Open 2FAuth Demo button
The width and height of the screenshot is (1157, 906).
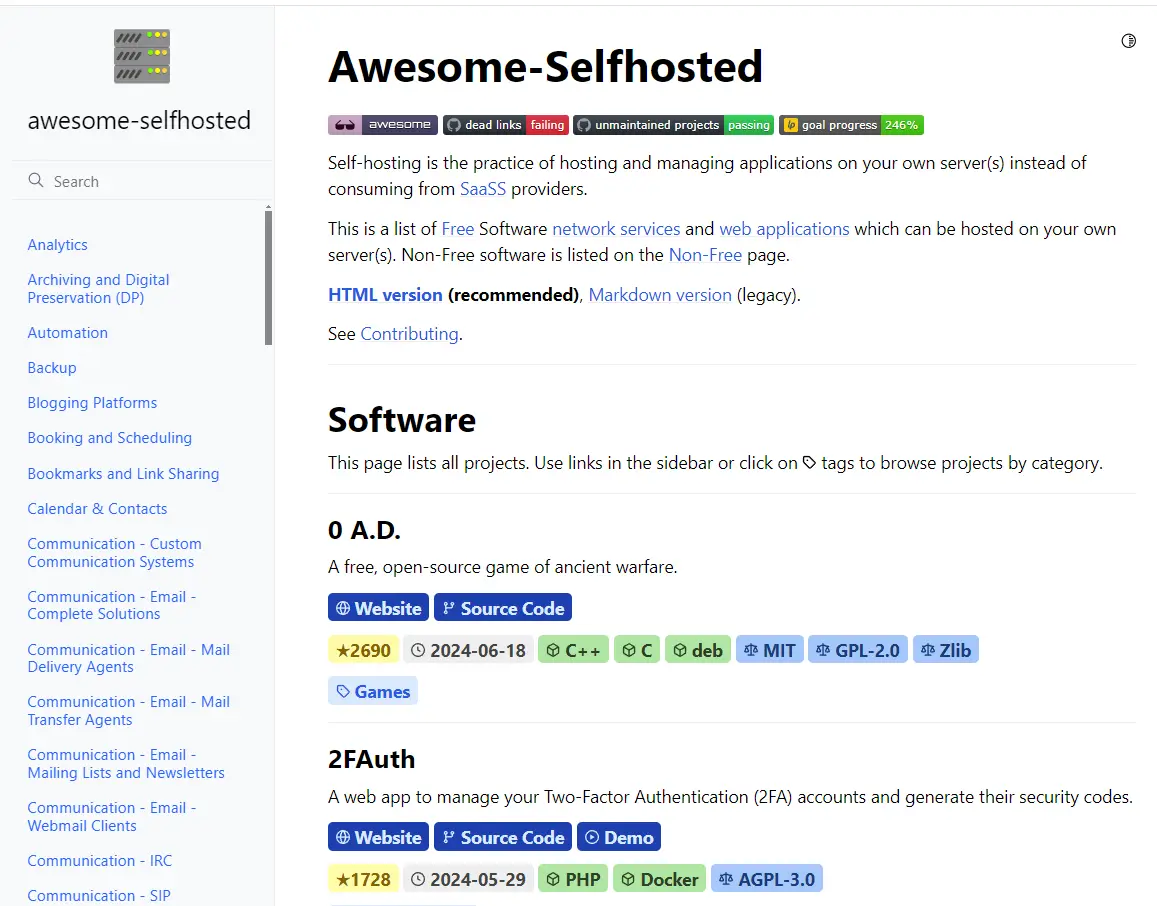coord(617,837)
